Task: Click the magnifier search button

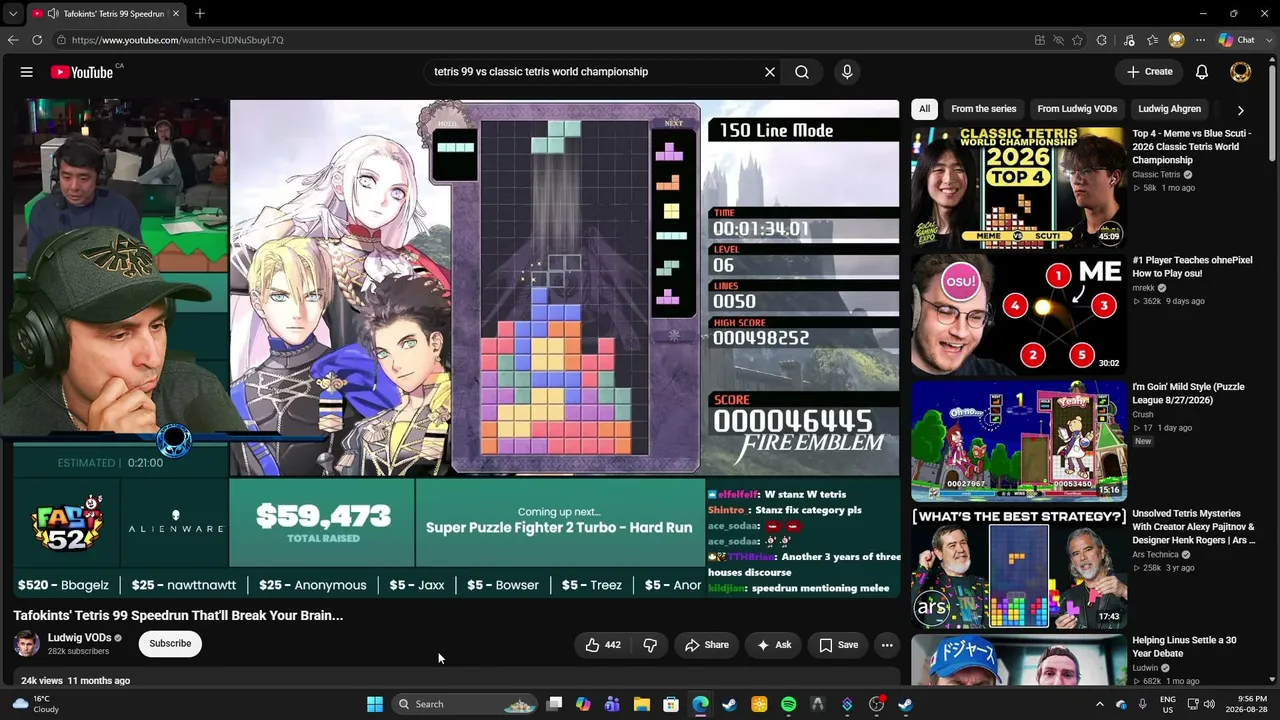Action: coord(802,72)
